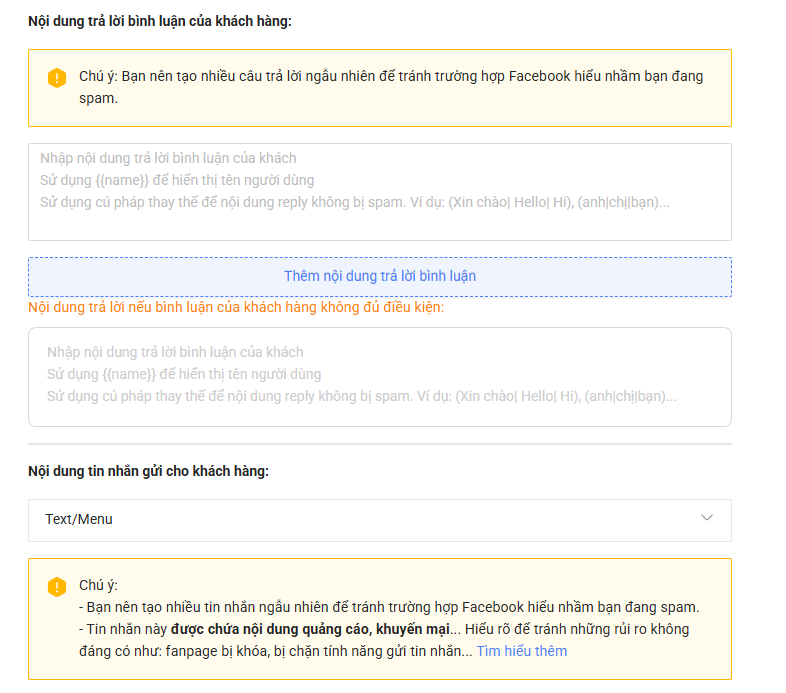Click the "Chú ý:" label in bottom notice

[98, 585]
